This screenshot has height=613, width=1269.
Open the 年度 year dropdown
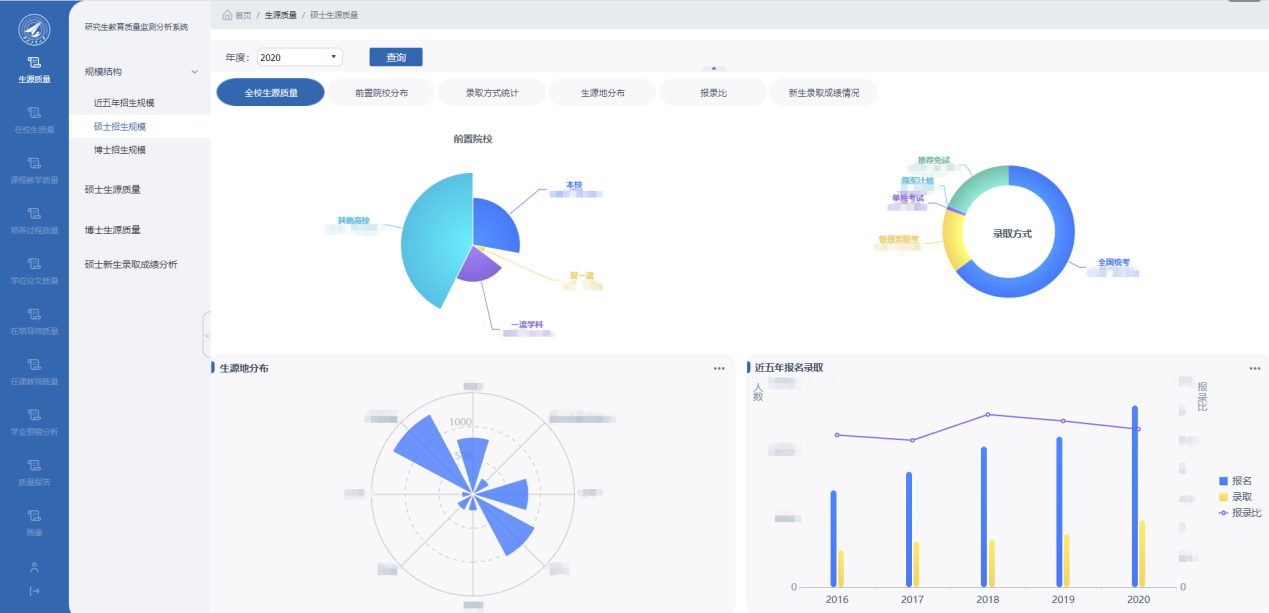tap(299, 58)
